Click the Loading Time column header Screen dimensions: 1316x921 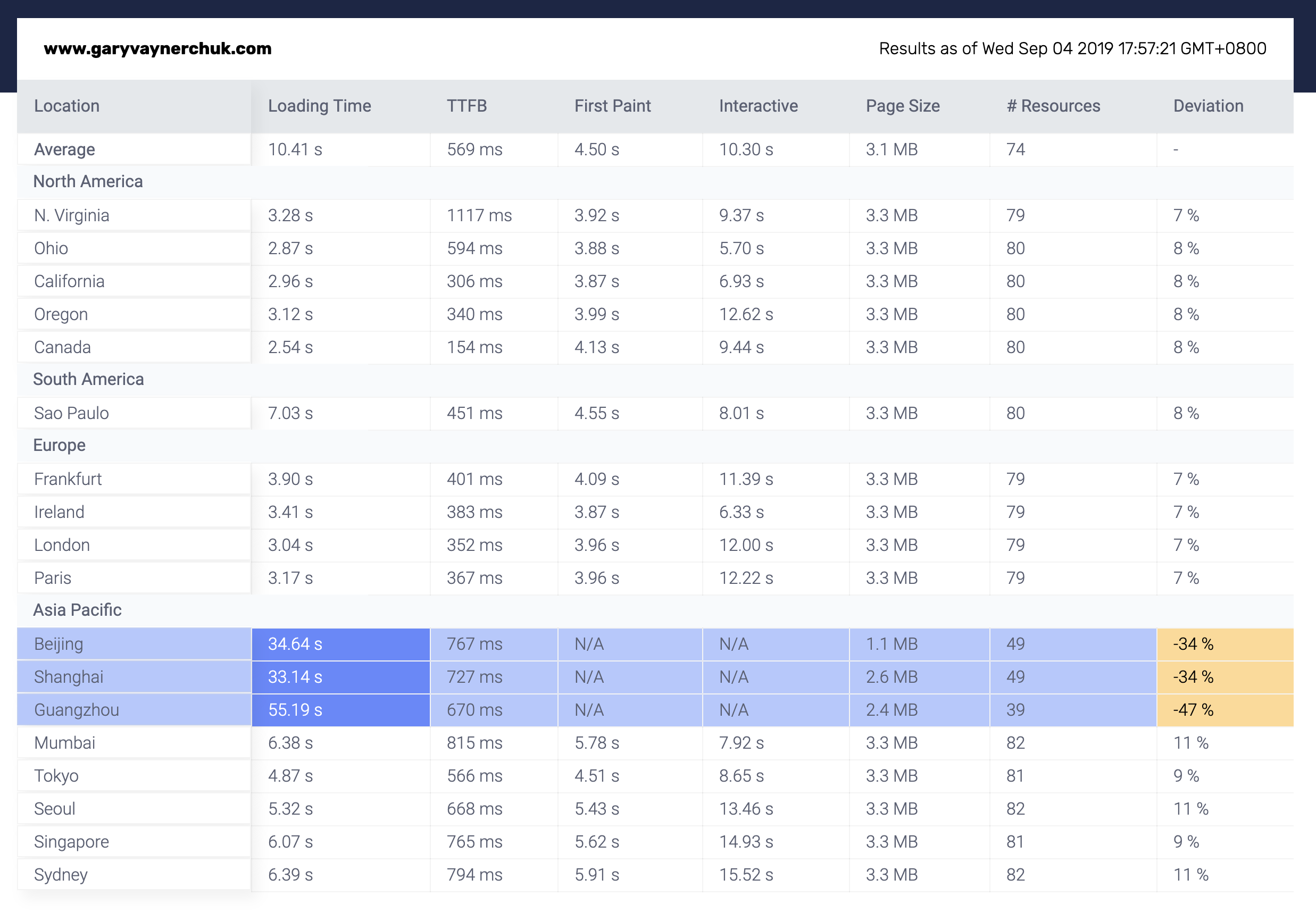319,106
